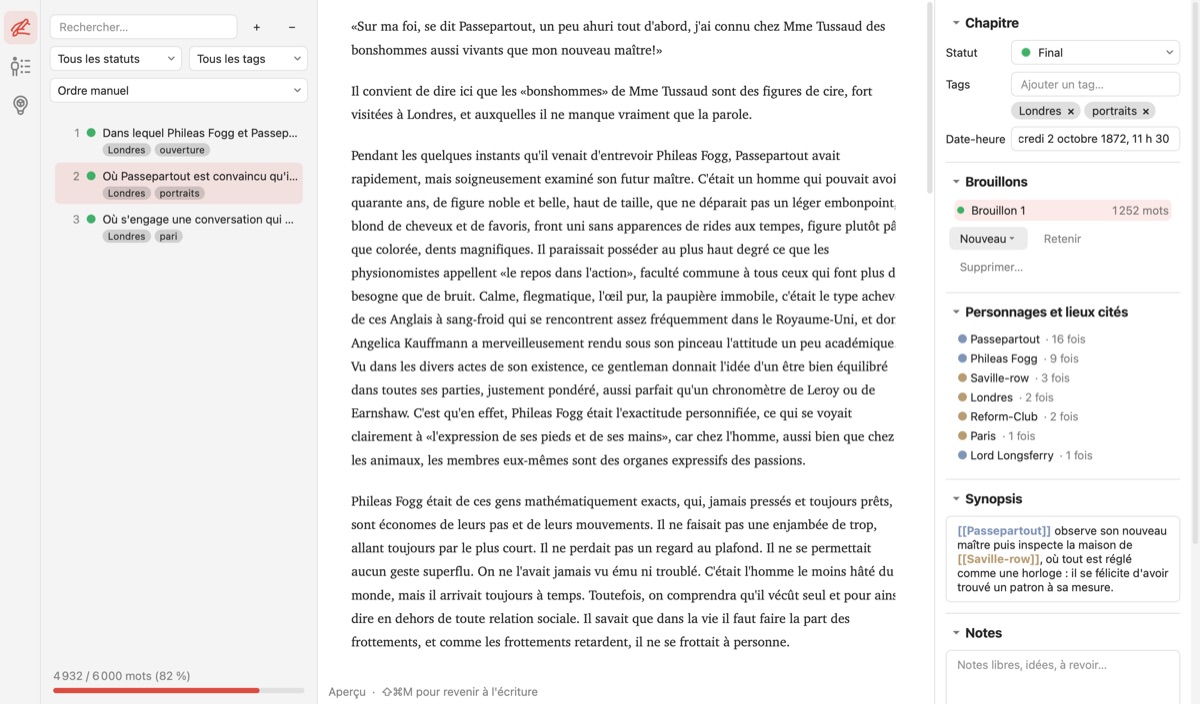Collapse 'Personnages et lieux cités' section
Image resolution: width=1200 pixels, height=704 pixels.
click(956, 312)
